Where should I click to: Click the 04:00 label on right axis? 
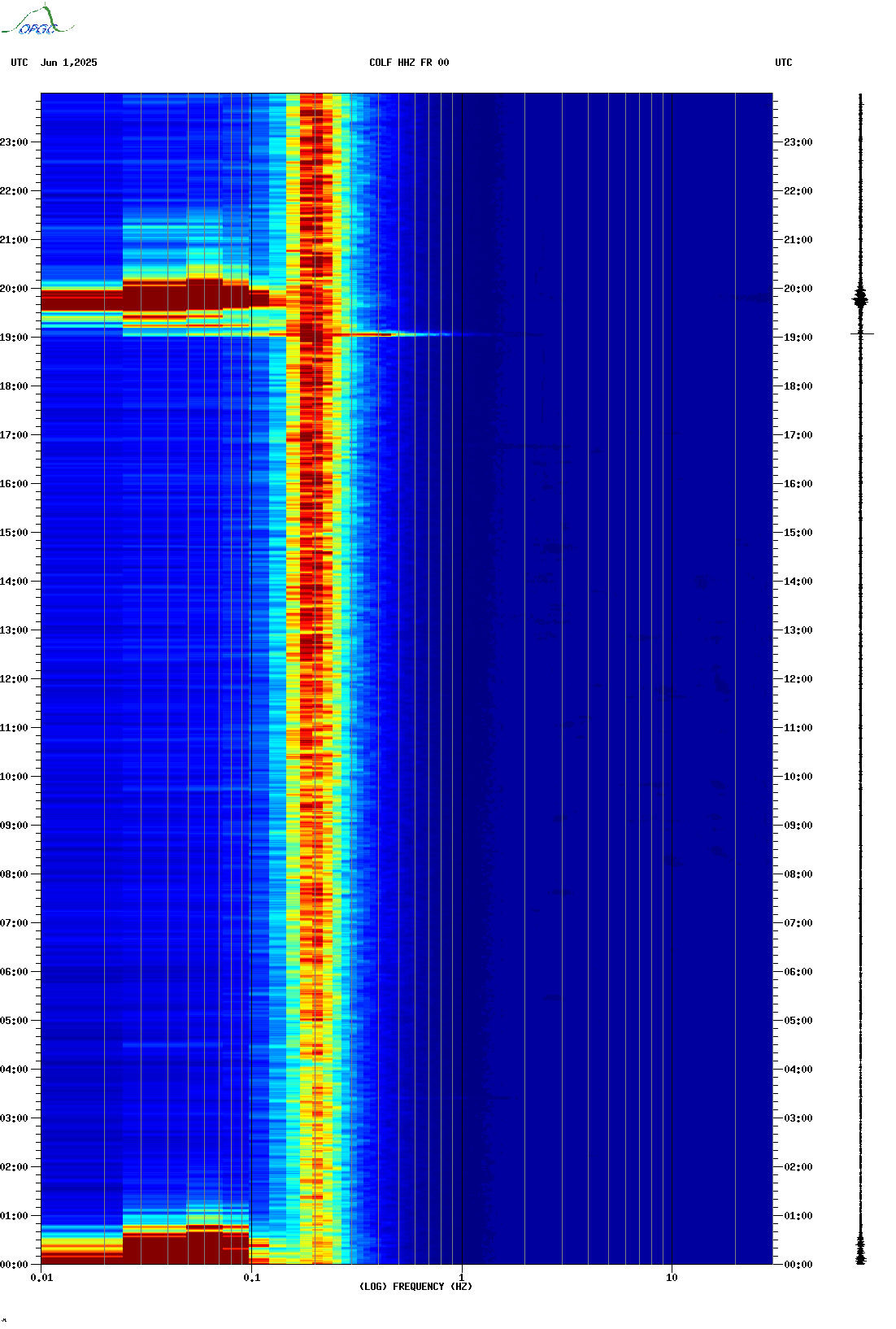pos(798,1070)
